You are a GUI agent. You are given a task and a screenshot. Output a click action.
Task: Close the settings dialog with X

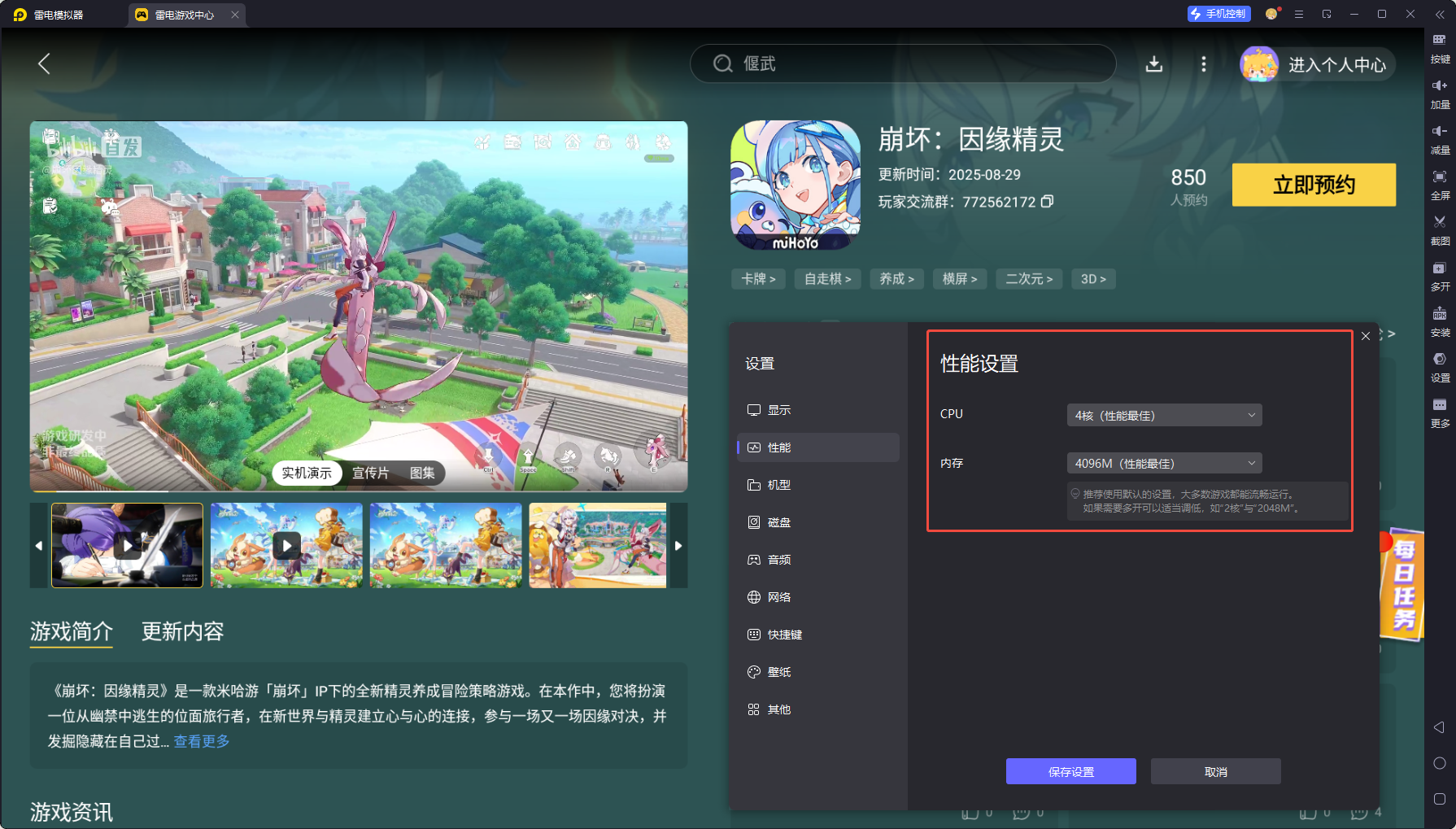point(1366,336)
